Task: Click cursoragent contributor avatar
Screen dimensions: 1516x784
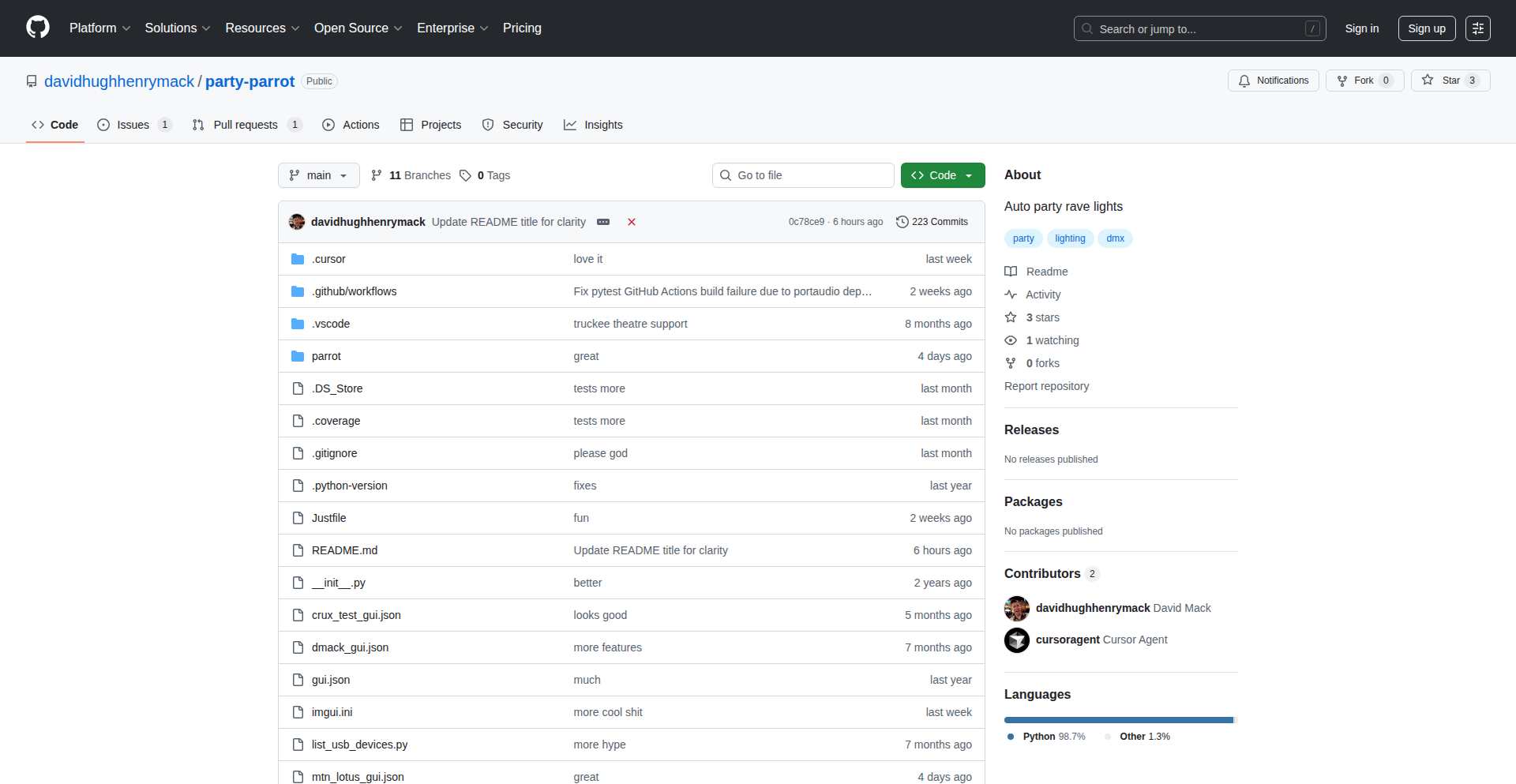Action: pyautogui.click(x=1017, y=640)
